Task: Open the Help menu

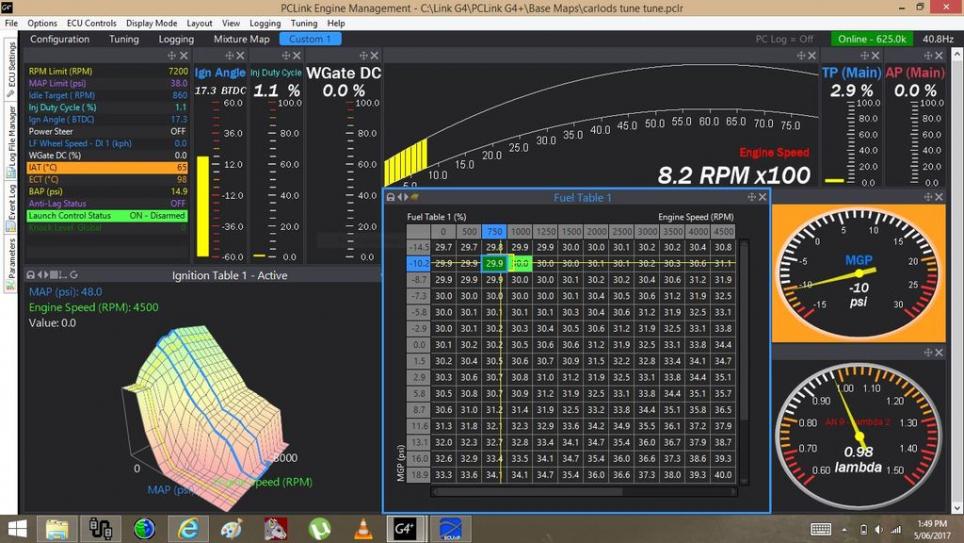Action: tap(336, 23)
